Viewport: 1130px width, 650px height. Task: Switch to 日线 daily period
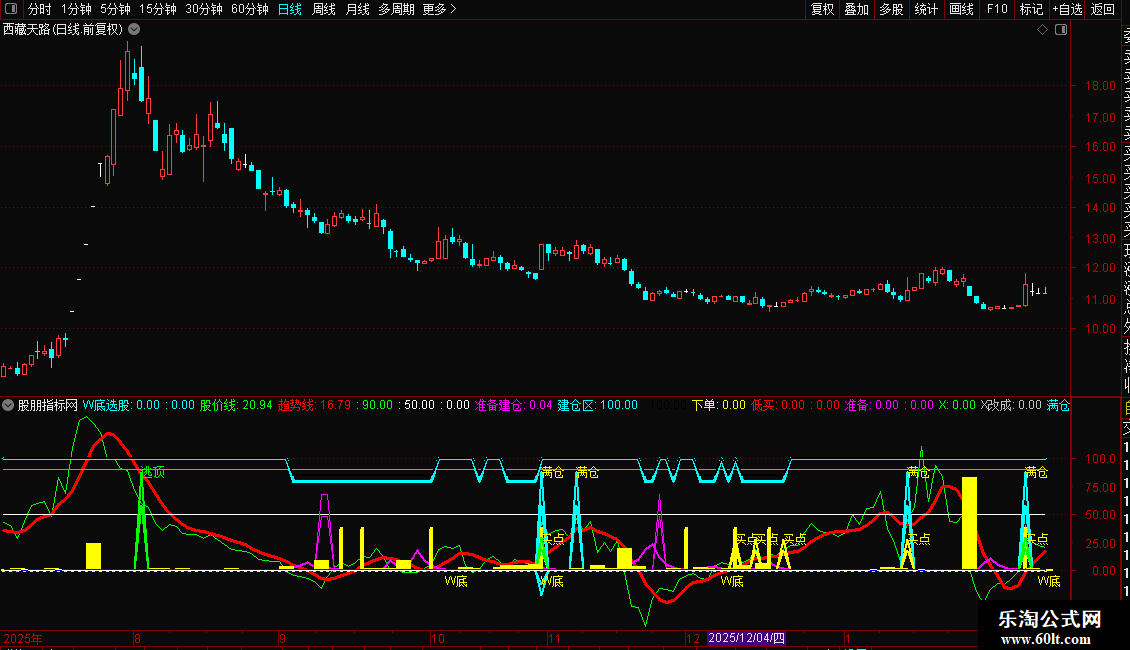click(x=290, y=10)
